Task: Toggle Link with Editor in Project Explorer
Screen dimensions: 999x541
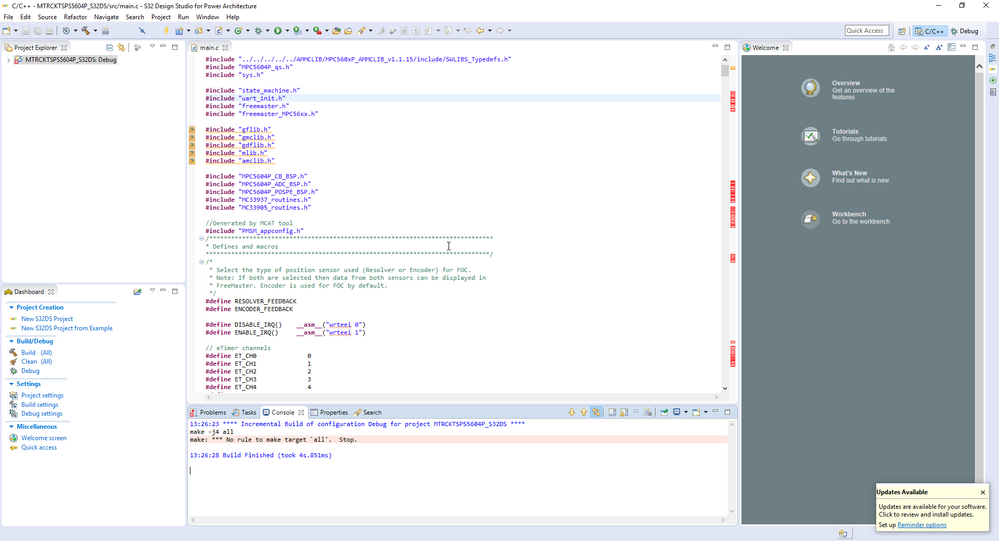Action: click(x=121, y=47)
